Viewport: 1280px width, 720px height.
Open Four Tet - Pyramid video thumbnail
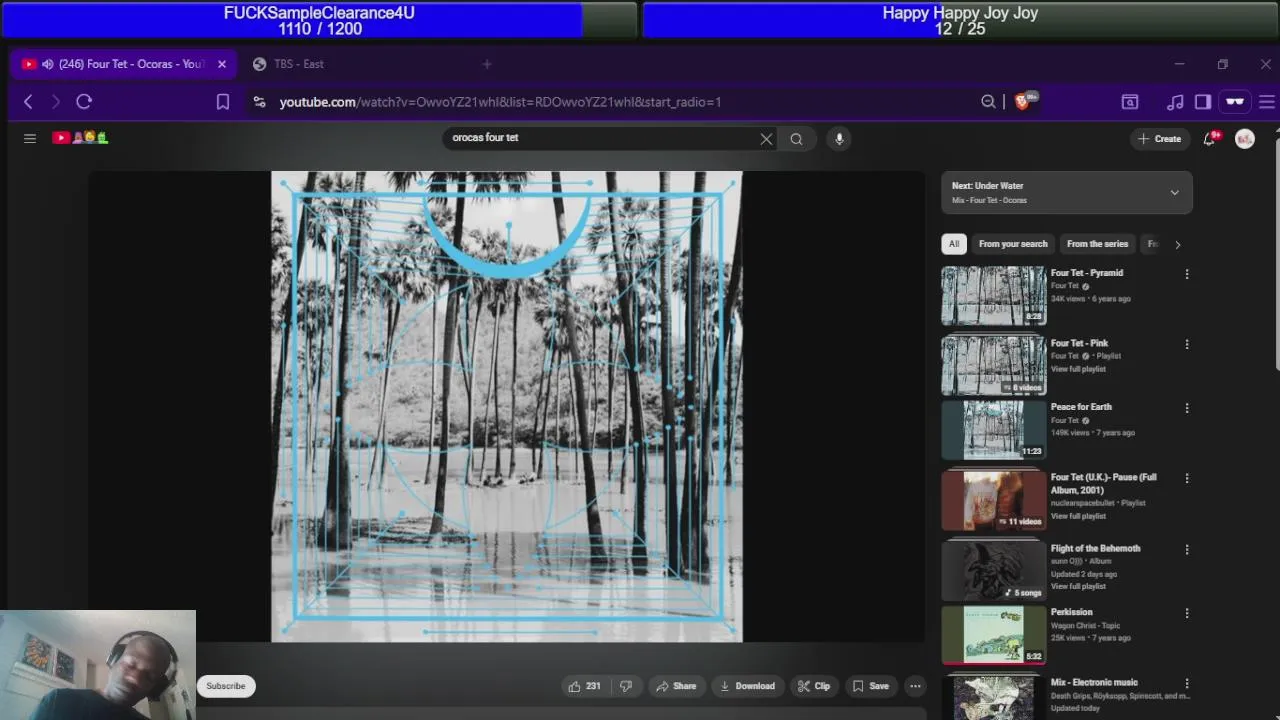[993, 295]
